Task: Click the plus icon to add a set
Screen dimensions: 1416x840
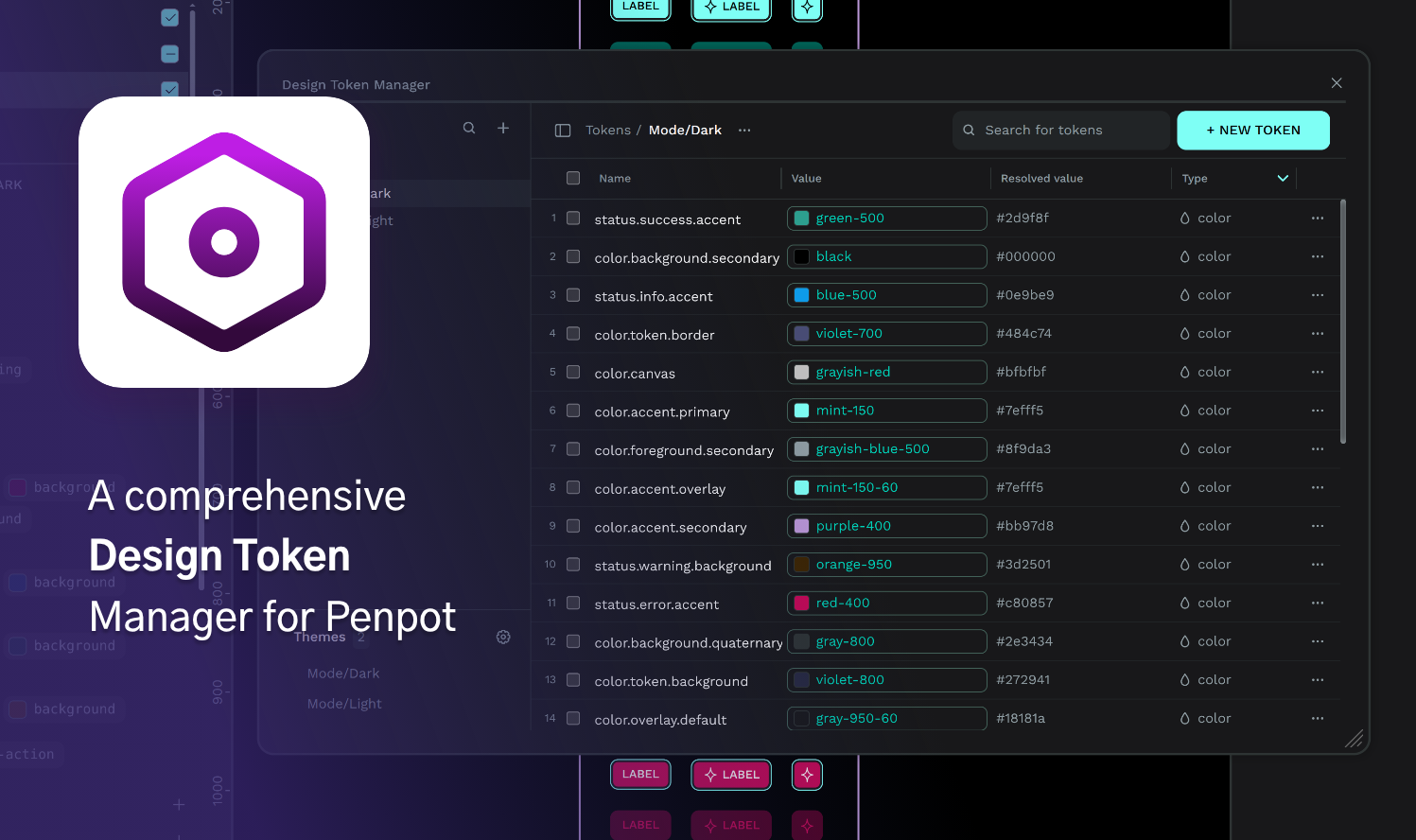Action: (503, 128)
